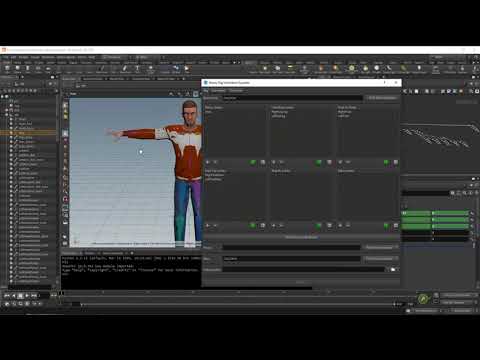Click the dialog's name input field at top
This screenshot has height=360, width=480.
point(293,98)
